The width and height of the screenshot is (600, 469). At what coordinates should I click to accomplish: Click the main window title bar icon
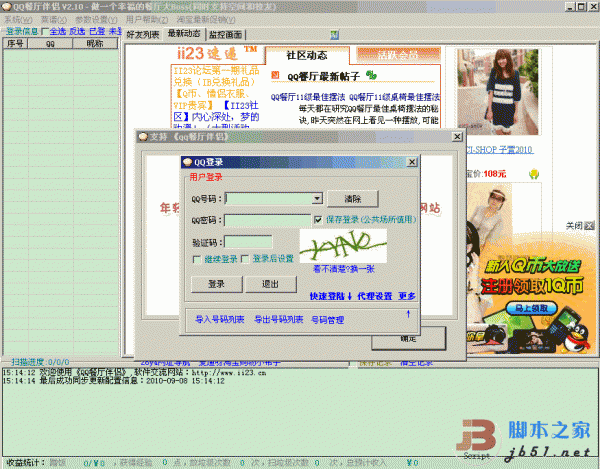pos(6,7)
